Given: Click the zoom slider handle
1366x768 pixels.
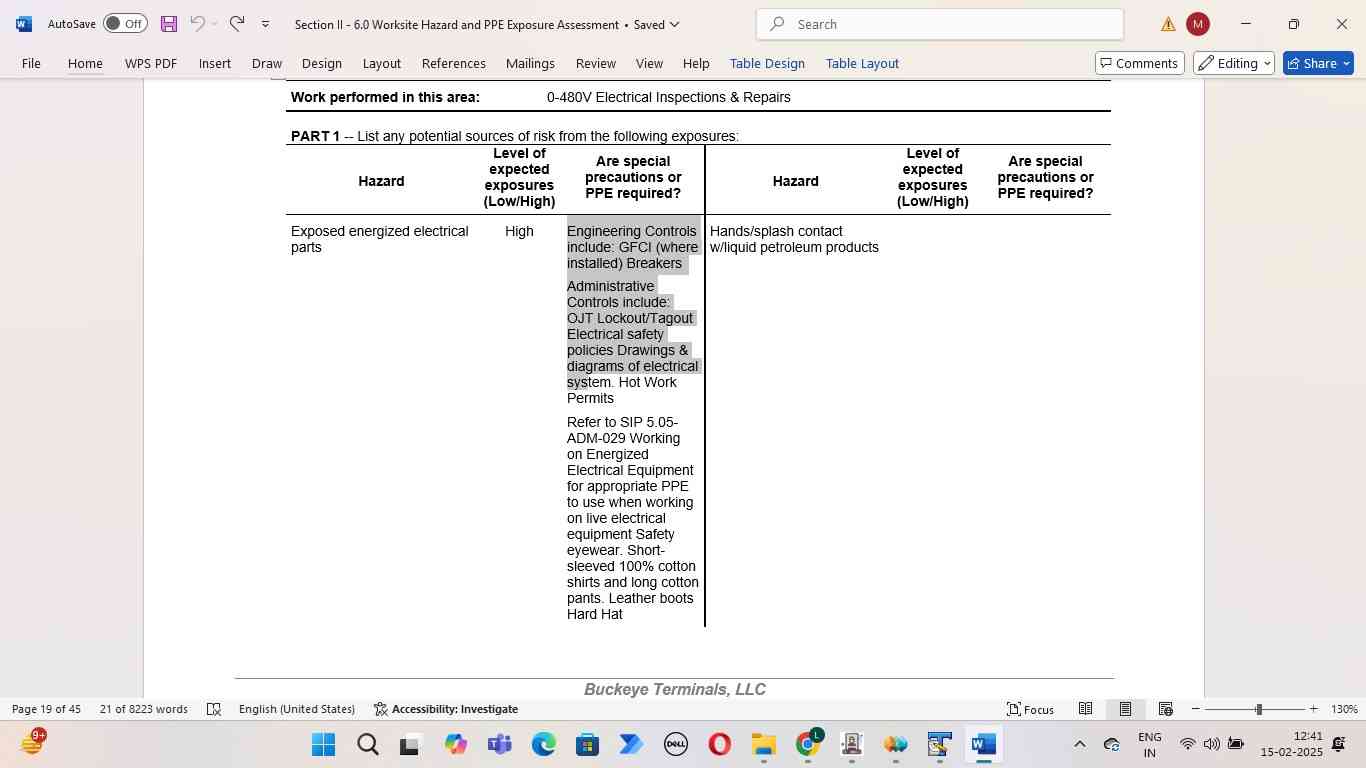Looking at the screenshot, I should [x=1258, y=709].
